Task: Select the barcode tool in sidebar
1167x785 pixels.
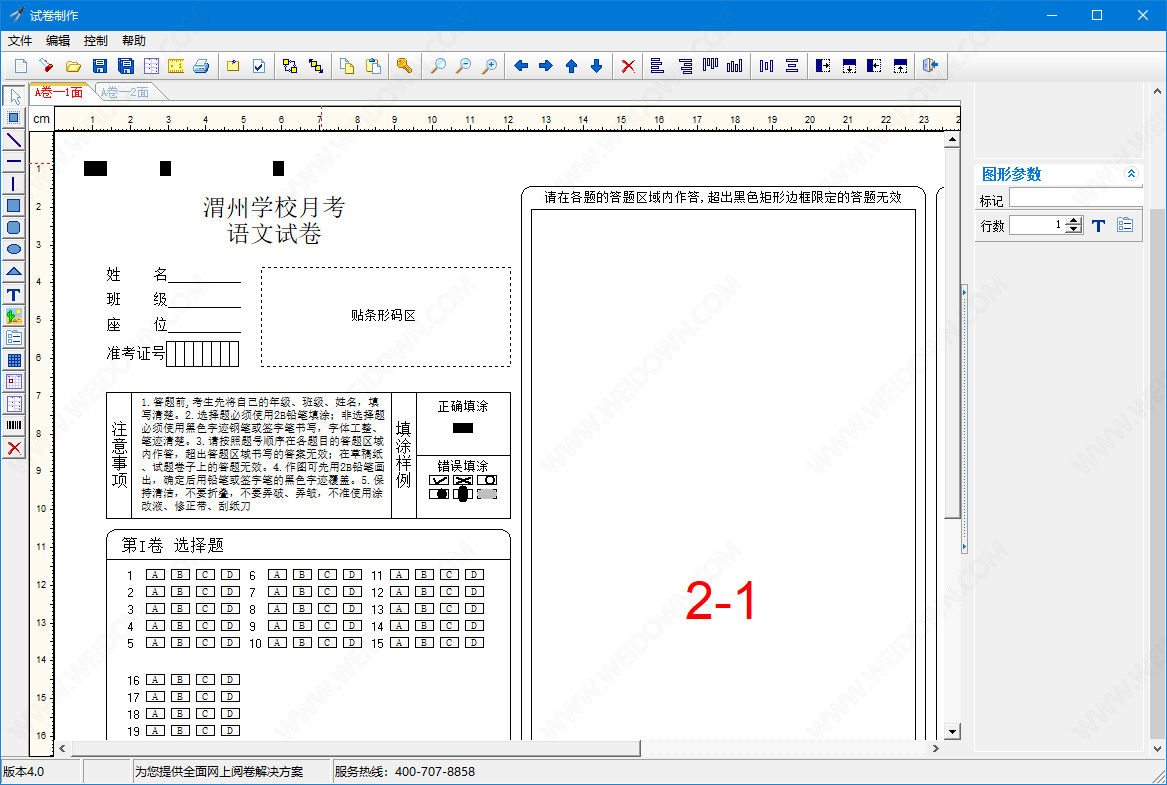Action: point(14,426)
